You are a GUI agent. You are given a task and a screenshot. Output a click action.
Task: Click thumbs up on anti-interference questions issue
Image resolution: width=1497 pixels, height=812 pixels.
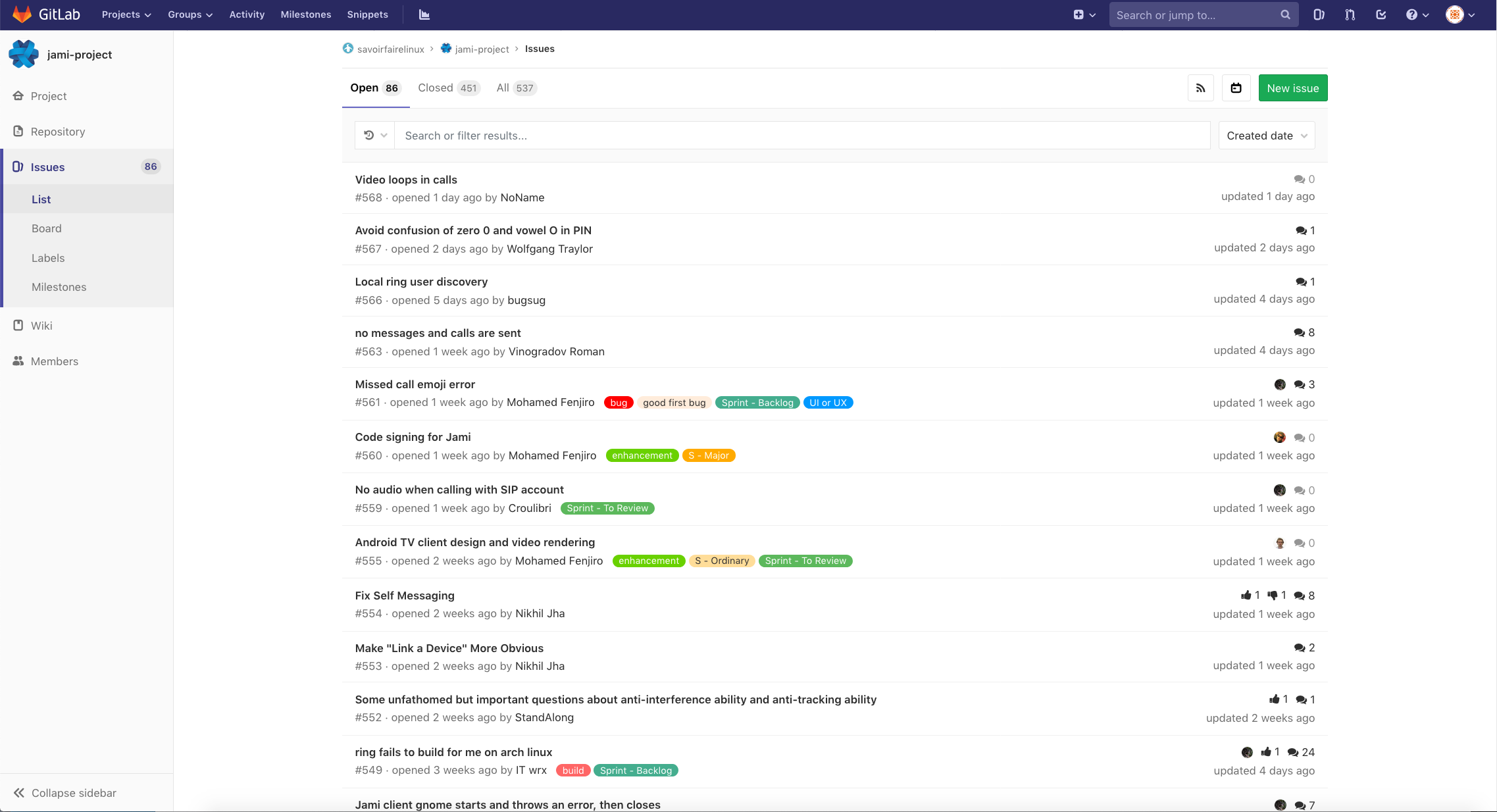[1279, 699]
